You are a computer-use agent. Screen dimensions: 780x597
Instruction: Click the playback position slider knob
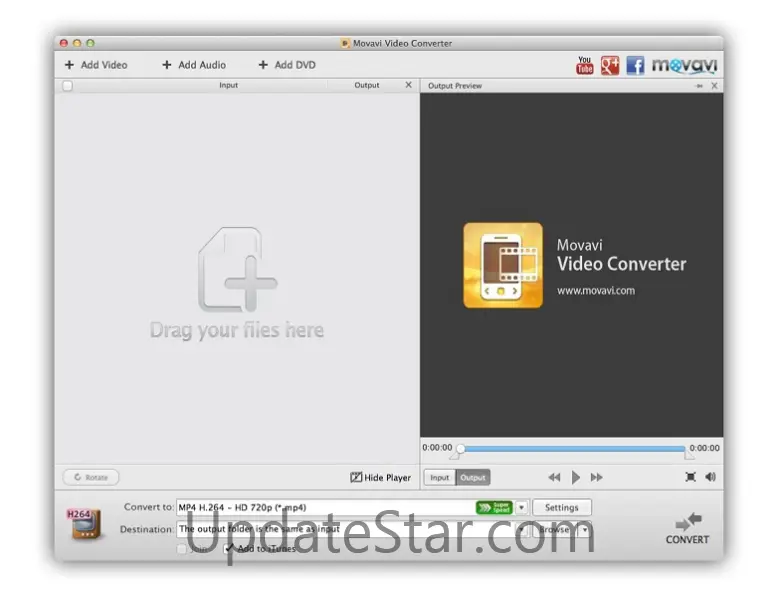461,449
